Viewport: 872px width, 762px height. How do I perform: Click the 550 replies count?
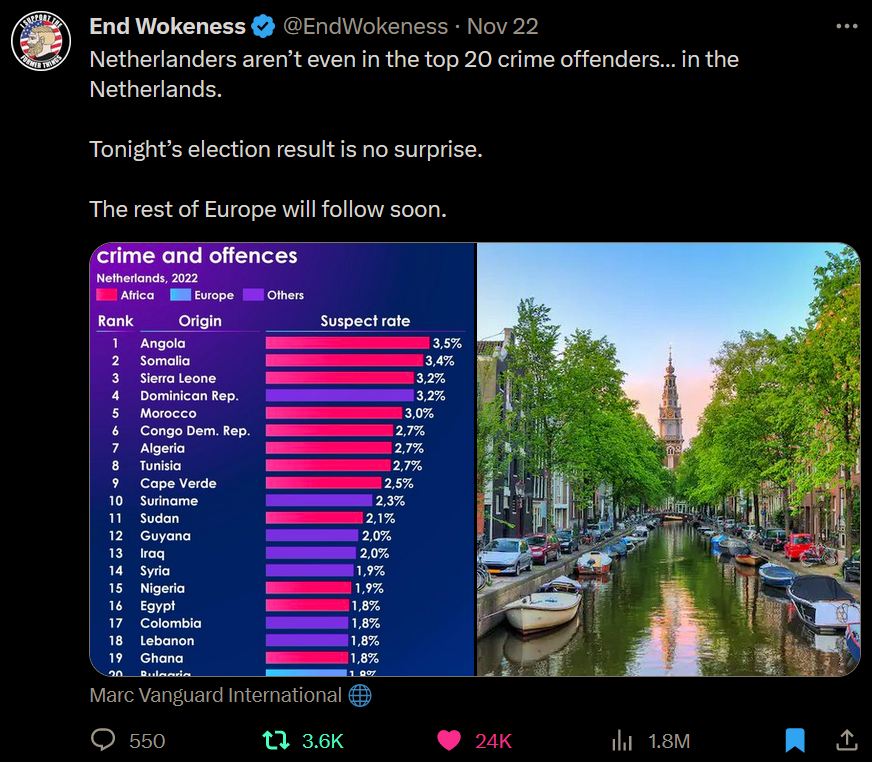point(147,741)
